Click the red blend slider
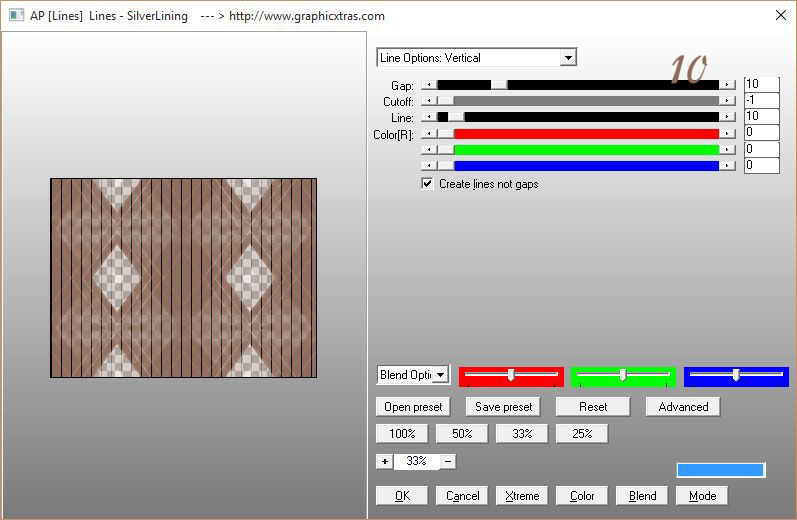The image size is (797, 520). click(x=511, y=377)
